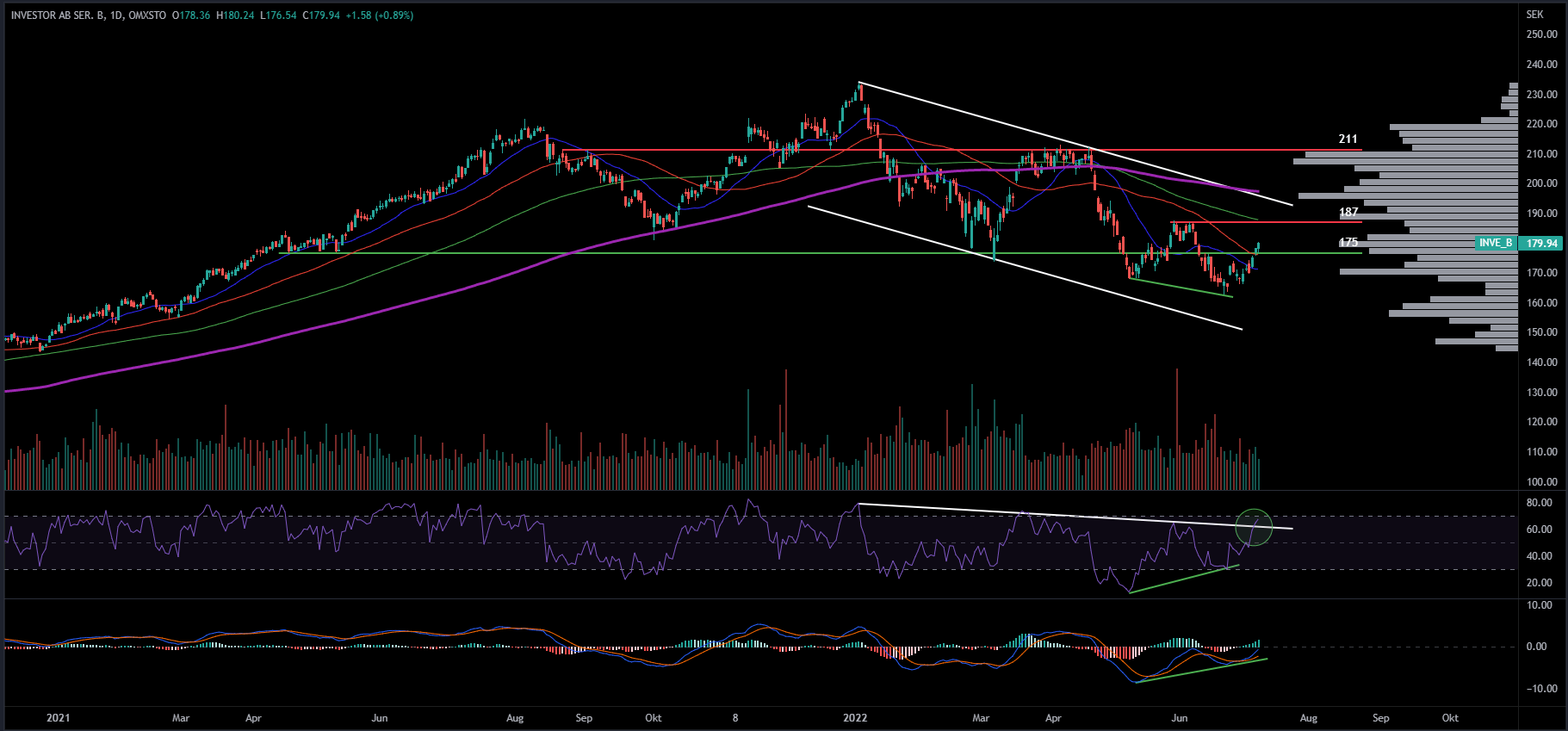
Task: Click the 2021 marker on time axis
Action: point(58,717)
